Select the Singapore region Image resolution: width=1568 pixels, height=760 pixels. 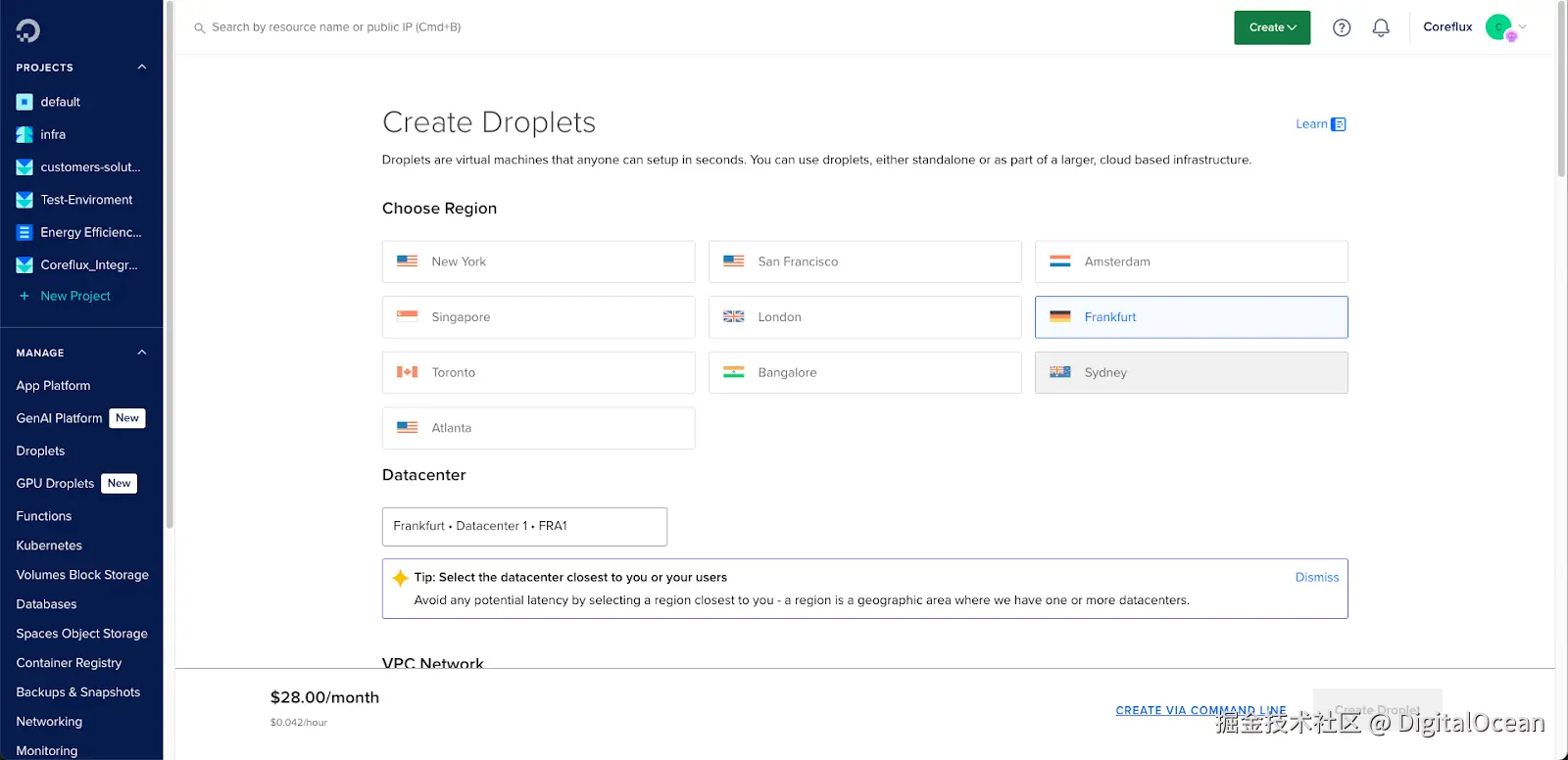[538, 317]
